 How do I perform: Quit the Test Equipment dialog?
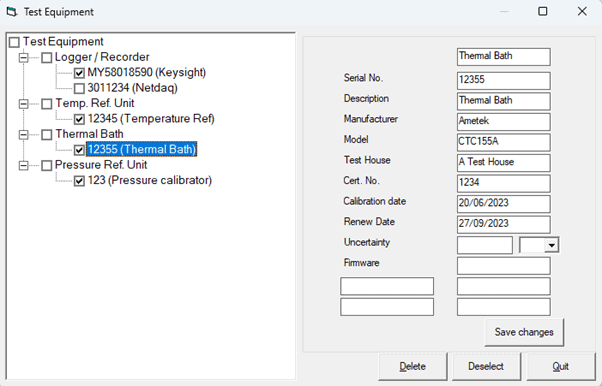561,366
